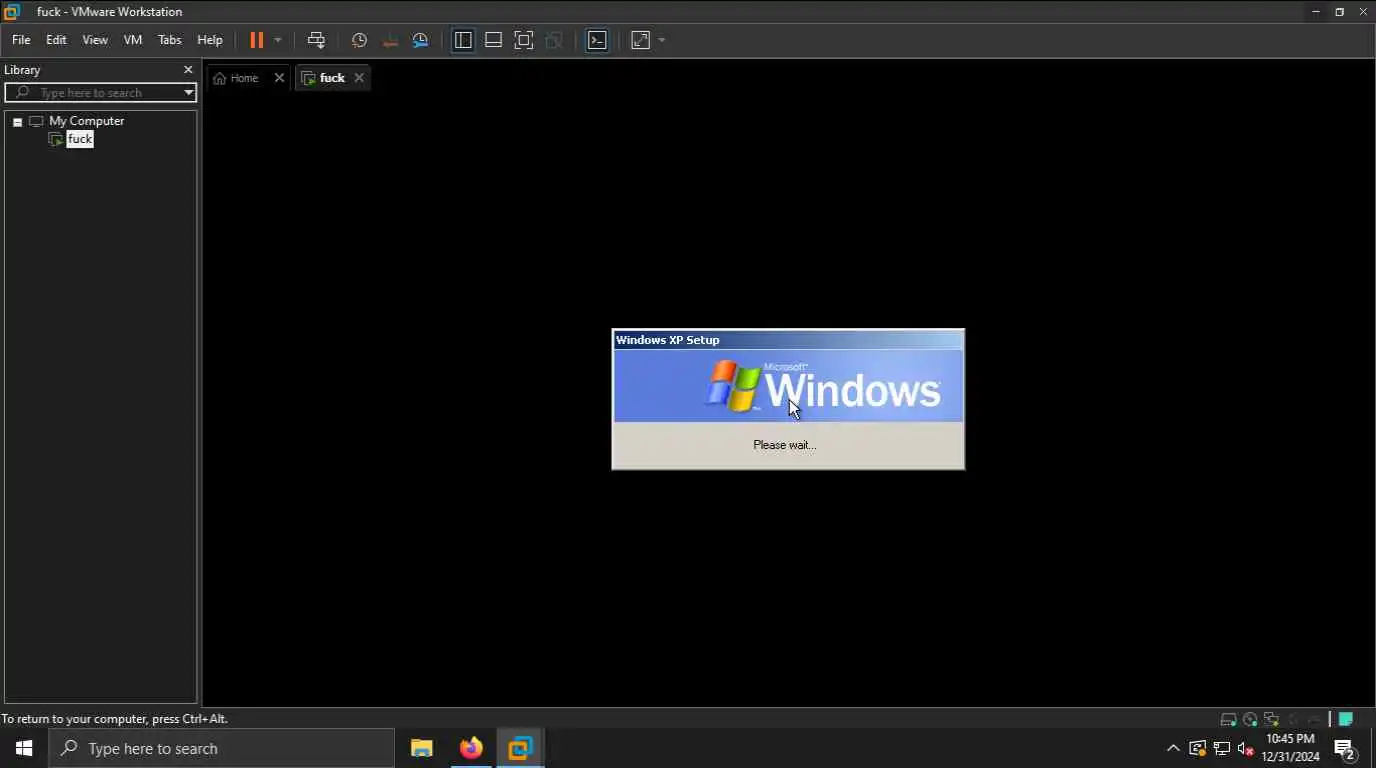Open the Library search dropdown arrow

pos(188,92)
